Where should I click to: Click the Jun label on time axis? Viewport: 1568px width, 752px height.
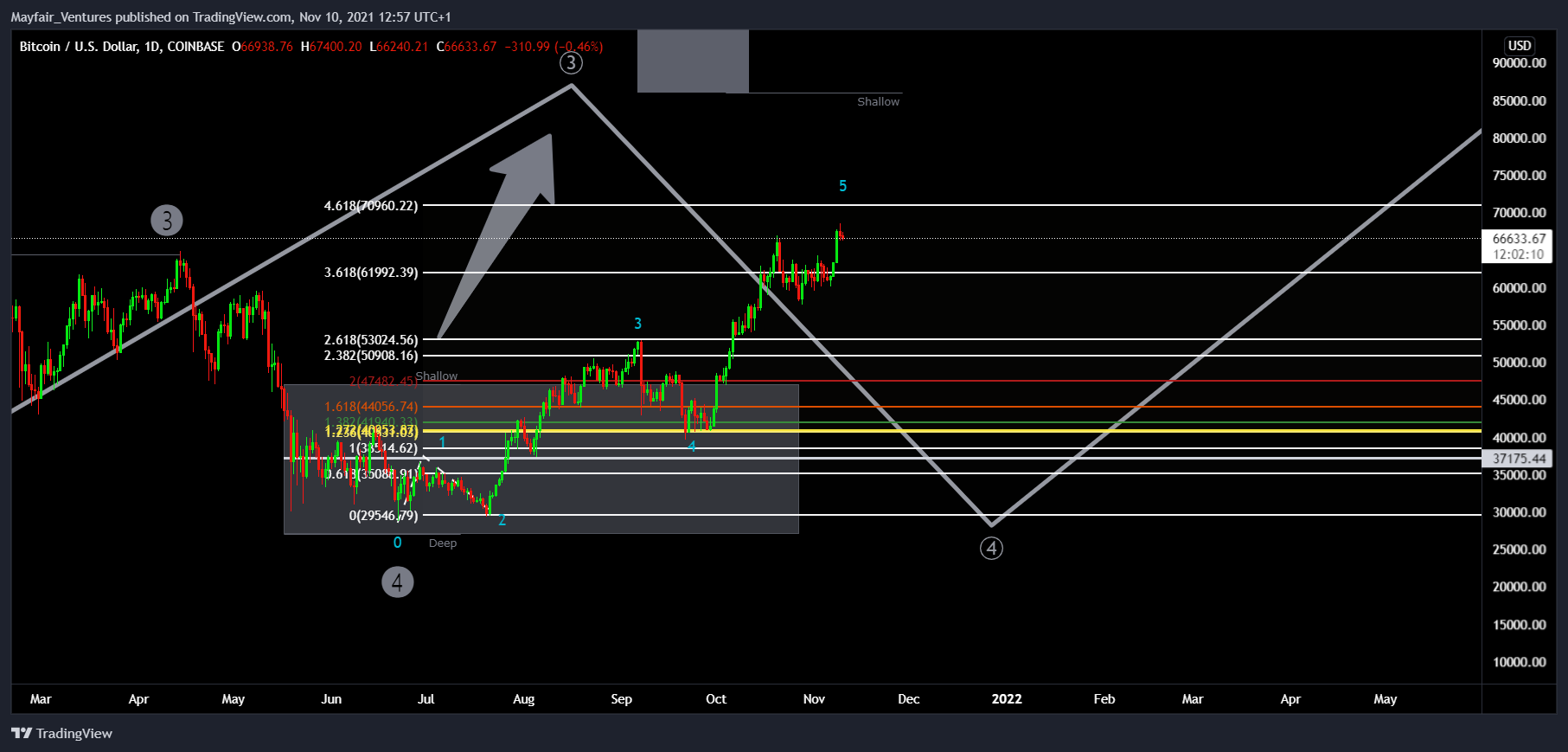pos(331,699)
